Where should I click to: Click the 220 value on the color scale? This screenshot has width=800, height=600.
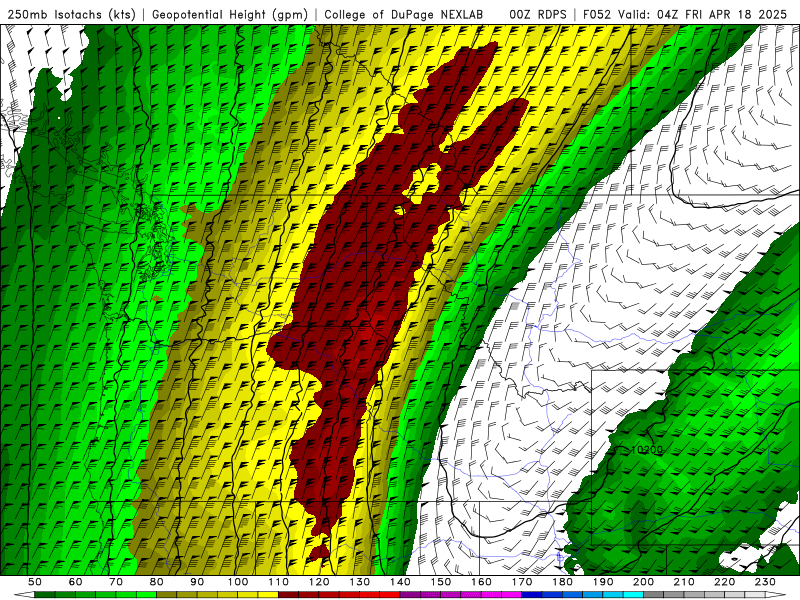coord(725,582)
